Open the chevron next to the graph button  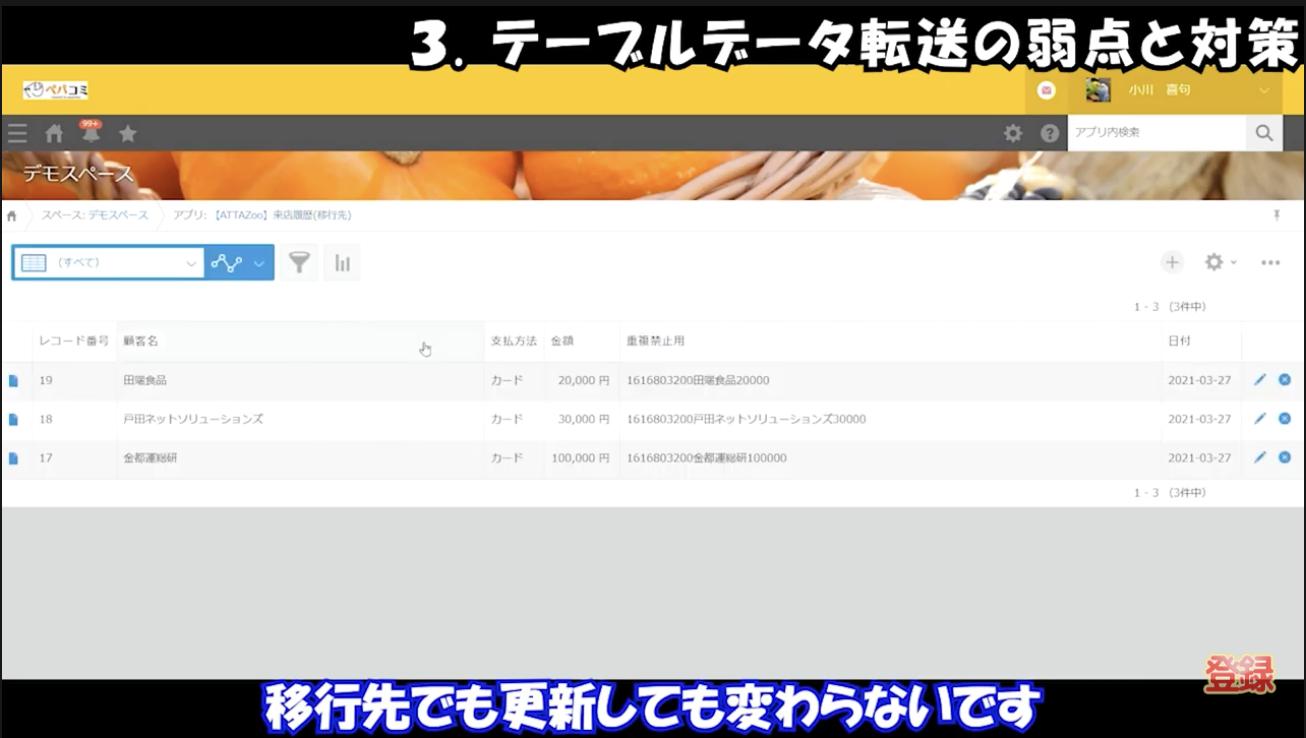[258, 261]
